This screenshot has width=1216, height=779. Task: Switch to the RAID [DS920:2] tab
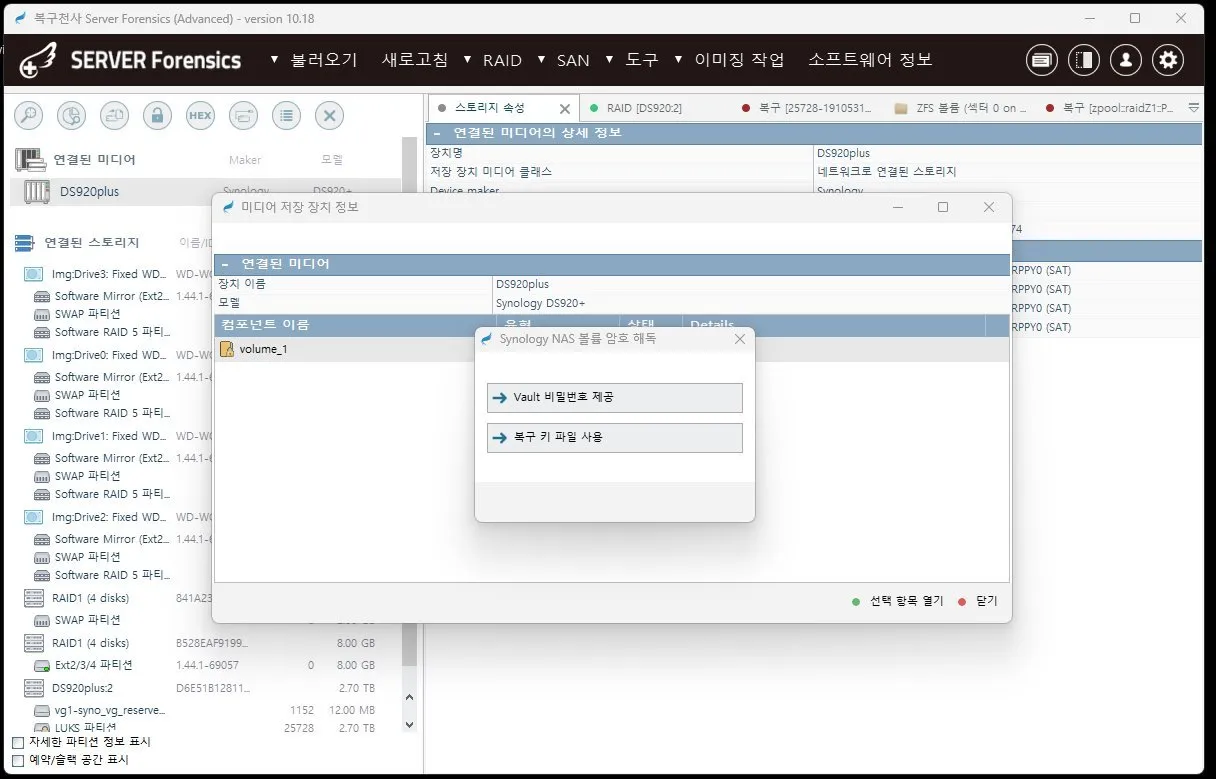644,108
